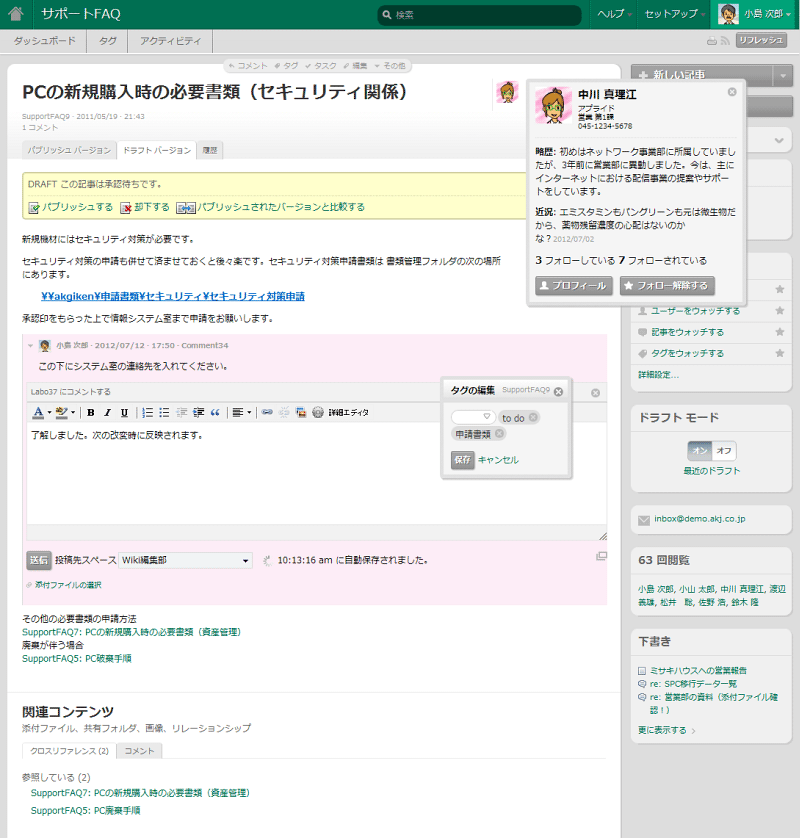
Task: Click the home icon in the header
Action: tap(16, 14)
